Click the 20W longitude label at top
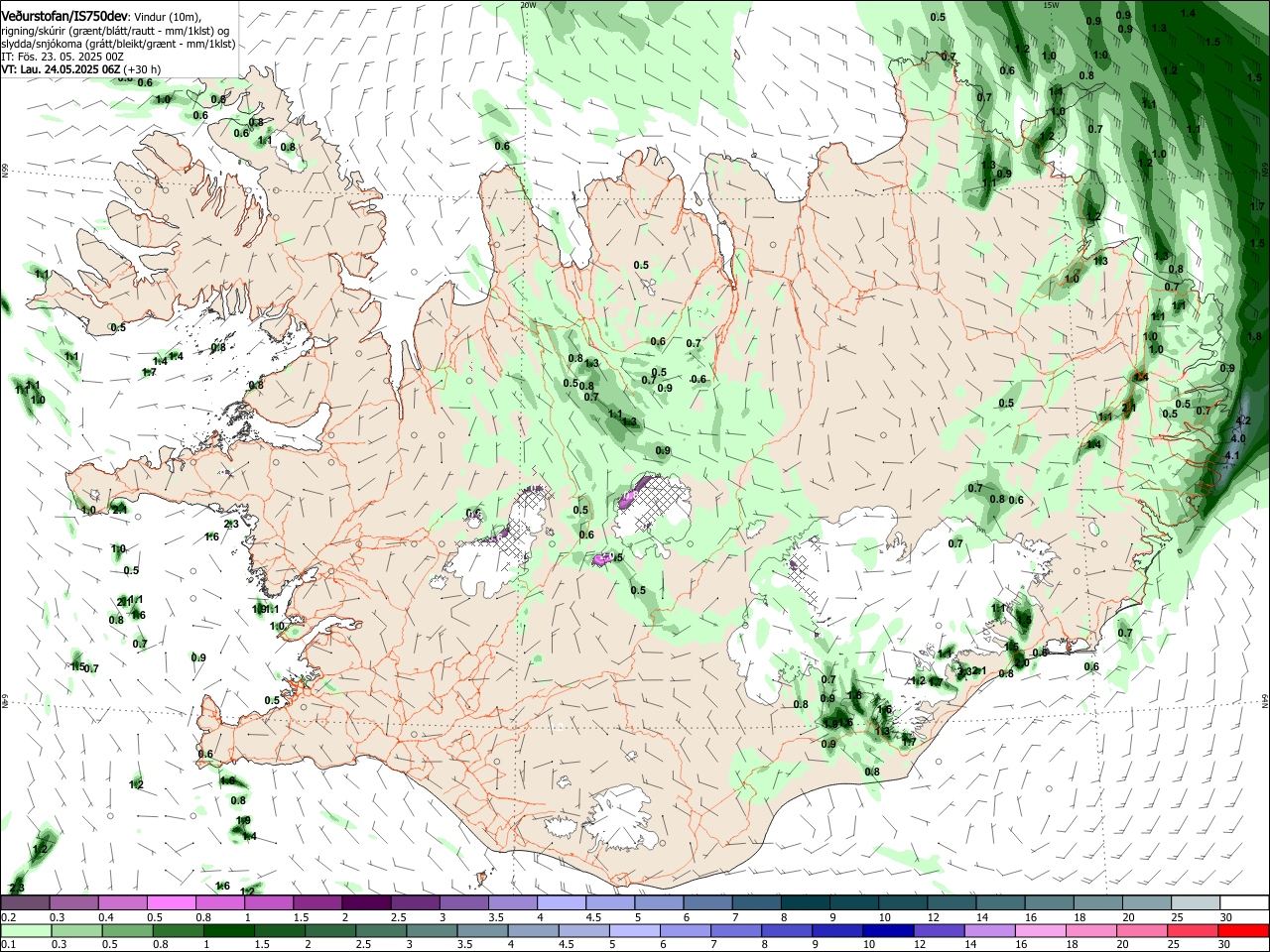This screenshot has width=1270, height=952. (528, 5)
